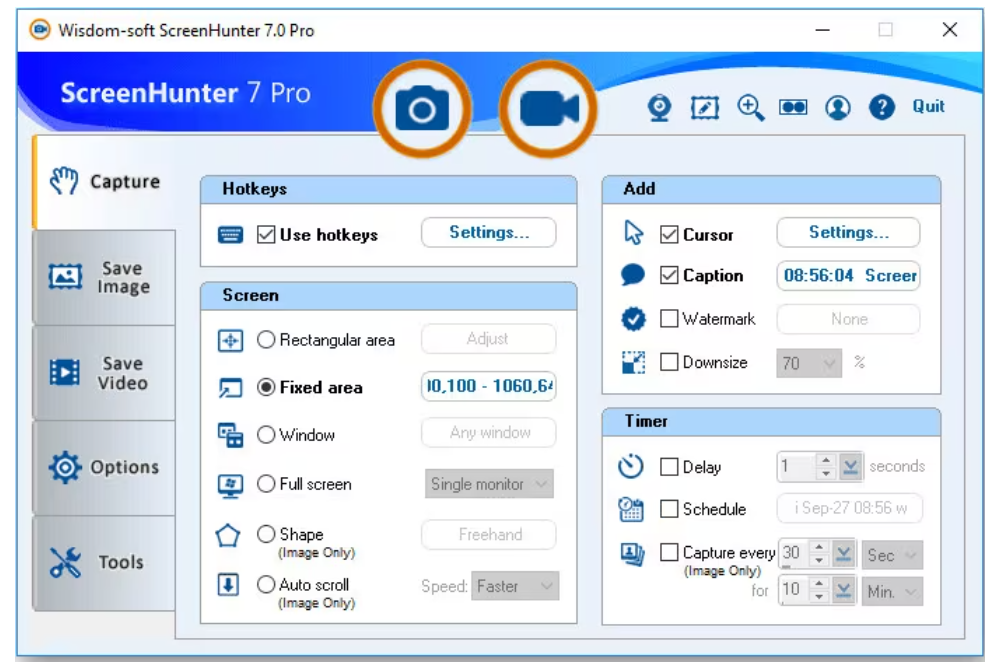Switch to the Save Video tab
Viewport: 1002px width, 669px height.
point(104,373)
